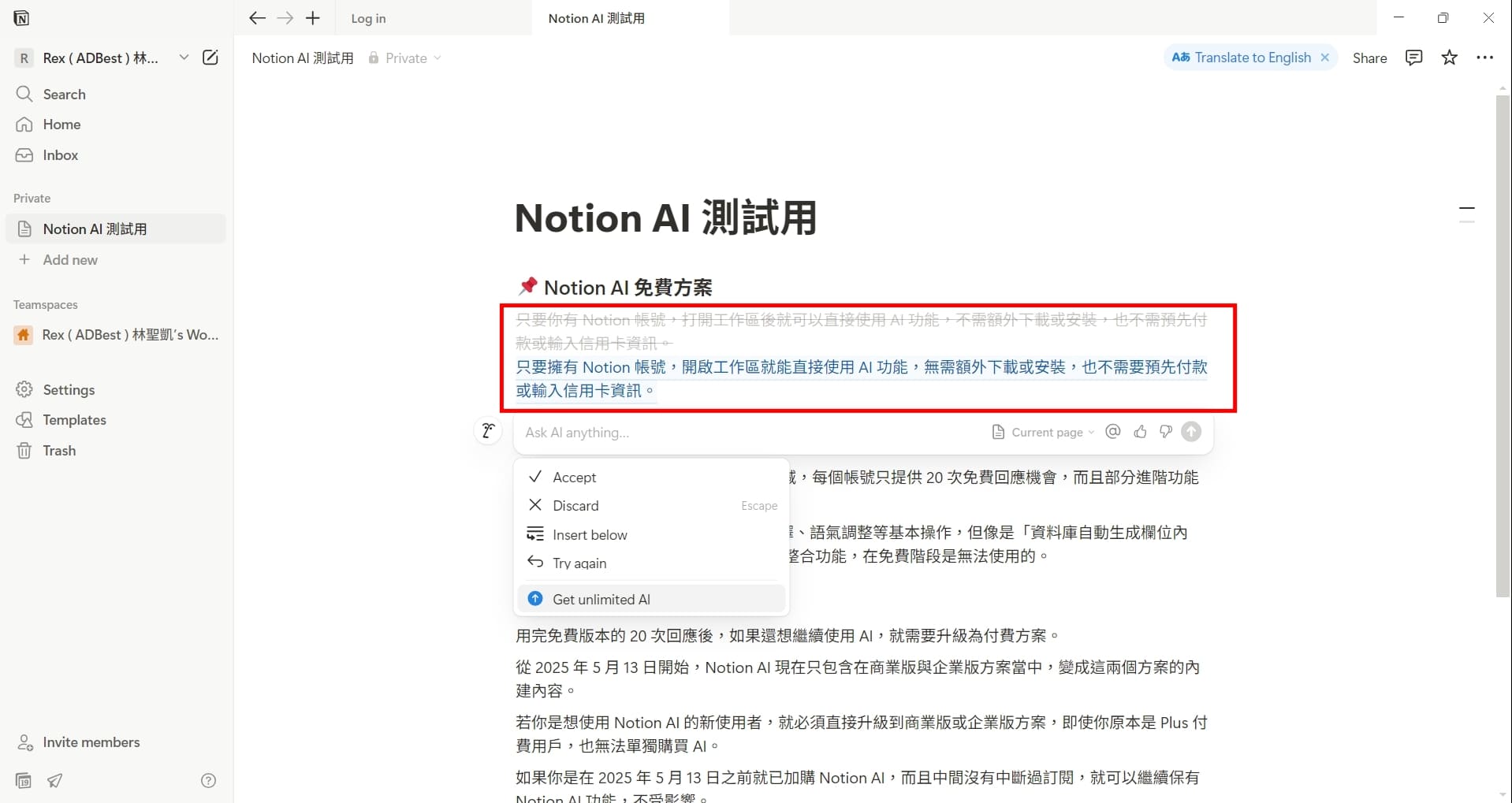Image resolution: width=1512 pixels, height=803 pixels.
Task: Dismiss the Translate to English suggestion
Action: tap(1325, 57)
